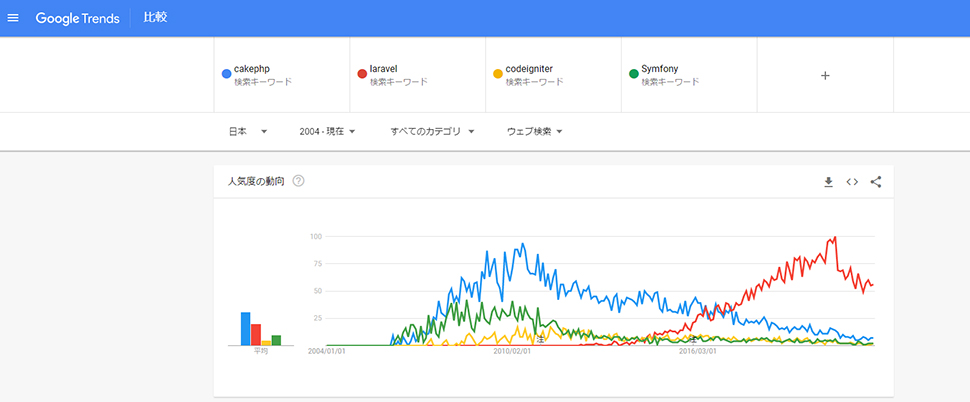The width and height of the screenshot is (970, 402).
Task: Add a comparison term with plus
Action: point(825,75)
